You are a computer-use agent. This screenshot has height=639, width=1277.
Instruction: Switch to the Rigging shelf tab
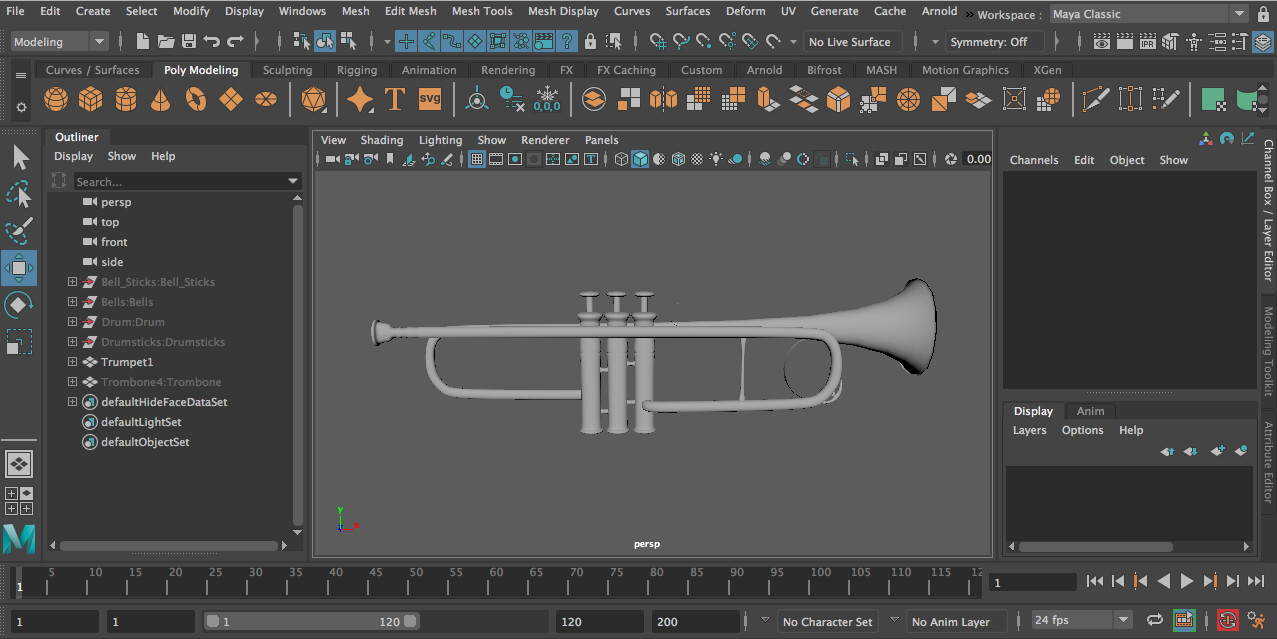coord(357,70)
